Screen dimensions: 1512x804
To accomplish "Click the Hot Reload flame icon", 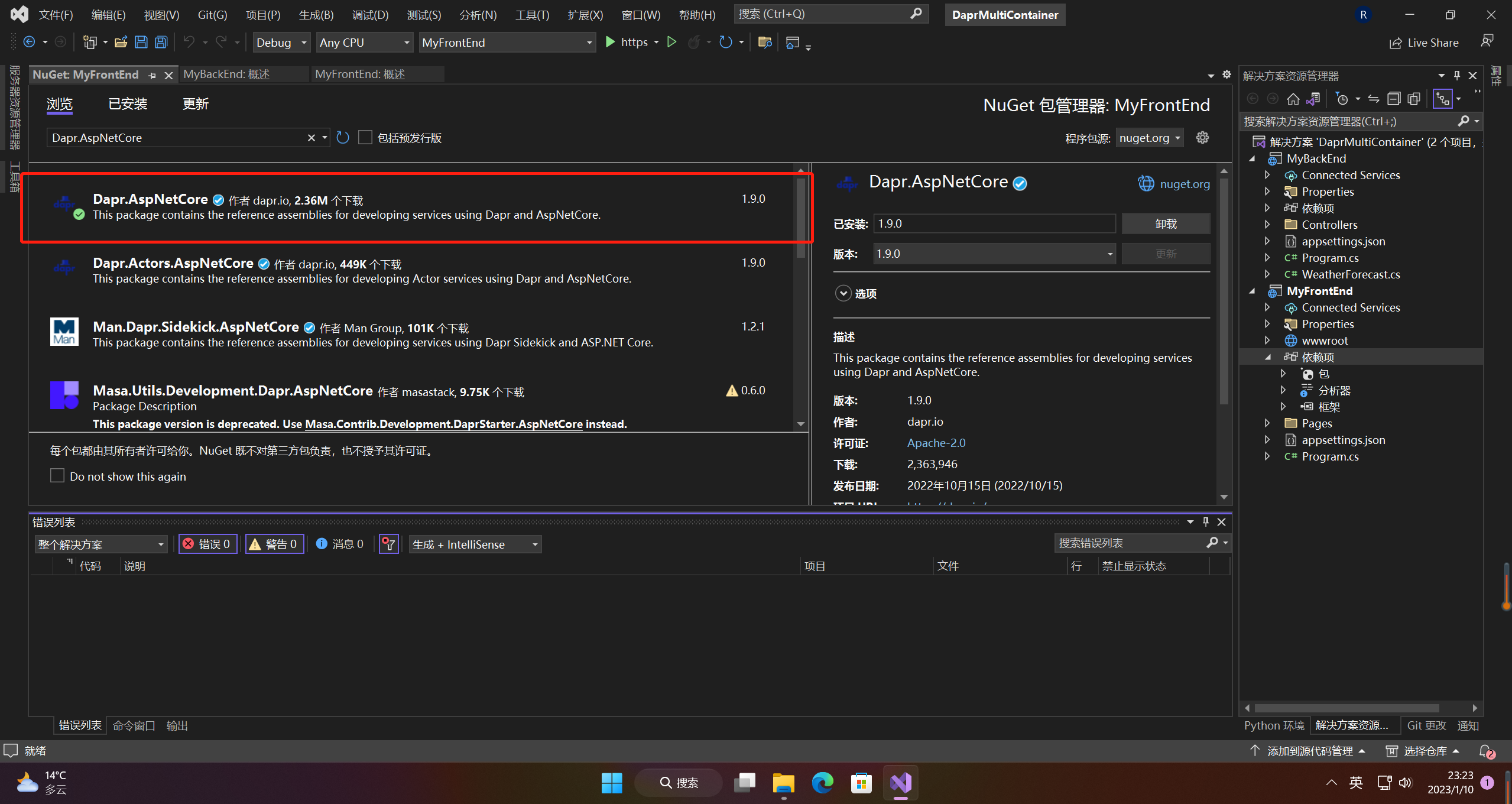I will [694, 42].
